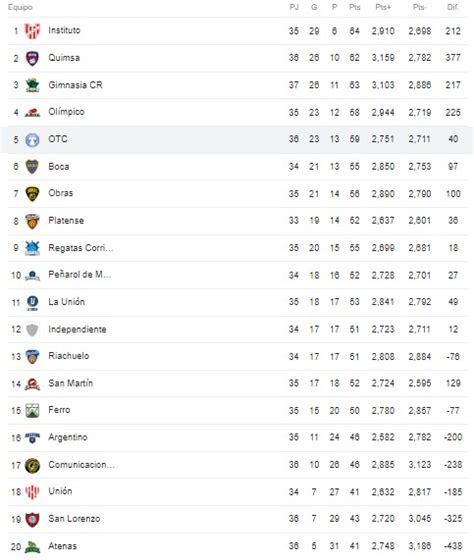The height and width of the screenshot is (560, 474).
Task: Open the Peñarol de M... team link
Action: [80, 275]
